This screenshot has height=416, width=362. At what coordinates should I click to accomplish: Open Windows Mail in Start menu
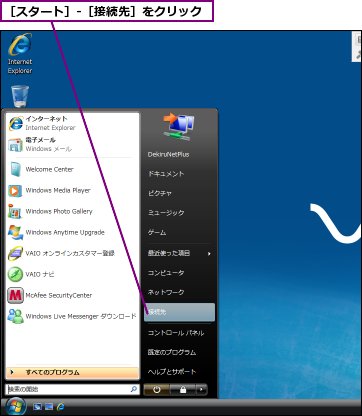pyautogui.click(x=72, y=144)
